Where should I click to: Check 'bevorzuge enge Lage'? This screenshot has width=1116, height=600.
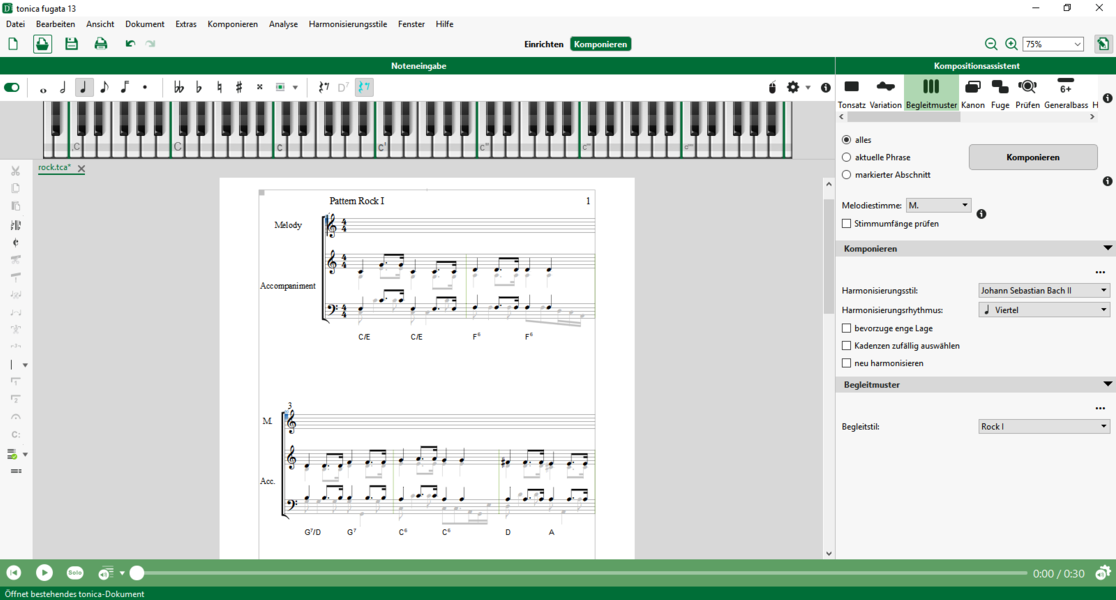pyautogui.click(x=846, y=328)
